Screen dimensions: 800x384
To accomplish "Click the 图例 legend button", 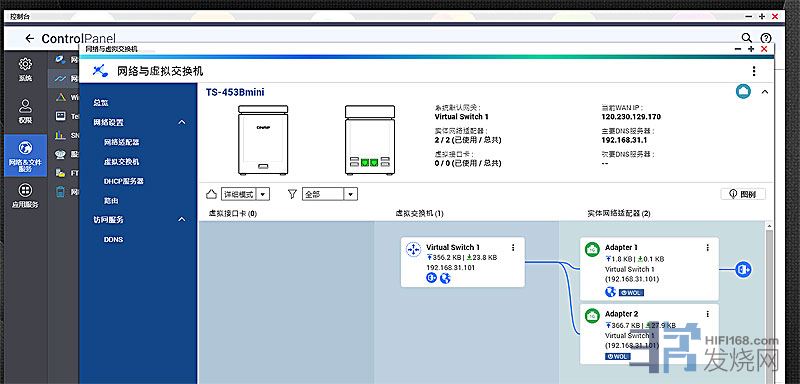I will (743, 194).
